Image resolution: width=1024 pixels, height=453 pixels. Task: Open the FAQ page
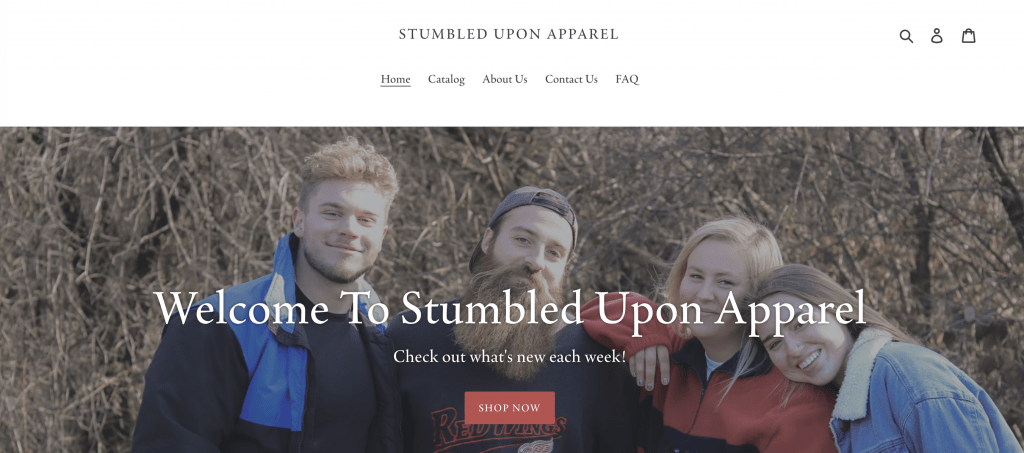pos(627,79)
